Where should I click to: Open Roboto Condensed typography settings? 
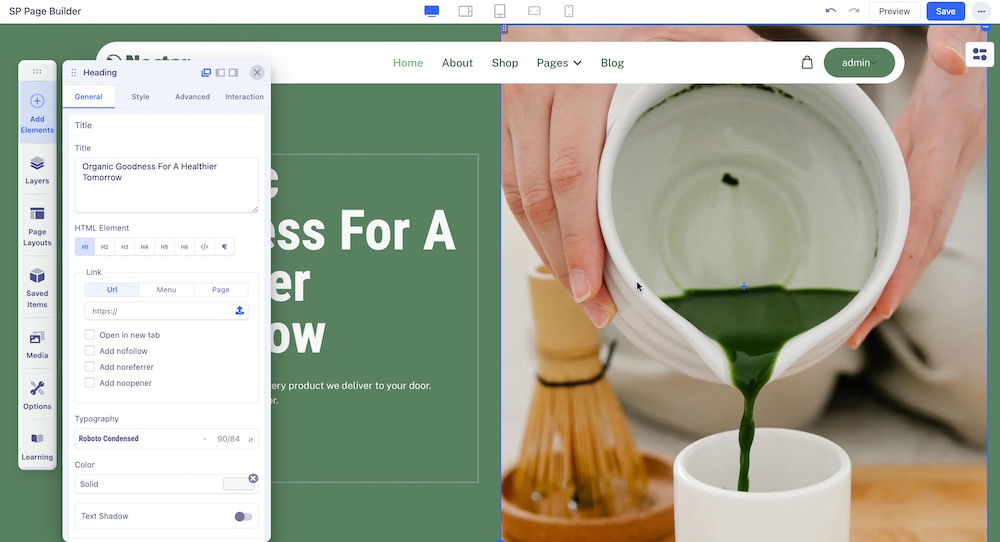(x=166, y=439)
